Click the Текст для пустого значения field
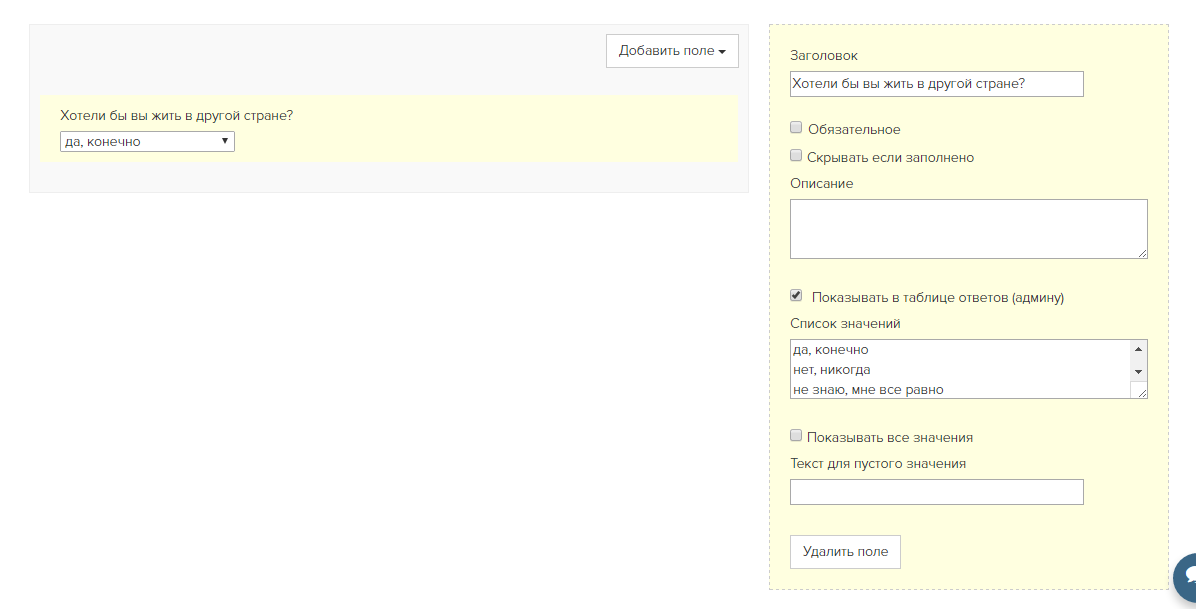This screenshot has width=1196, height=609. click(937, 492)
